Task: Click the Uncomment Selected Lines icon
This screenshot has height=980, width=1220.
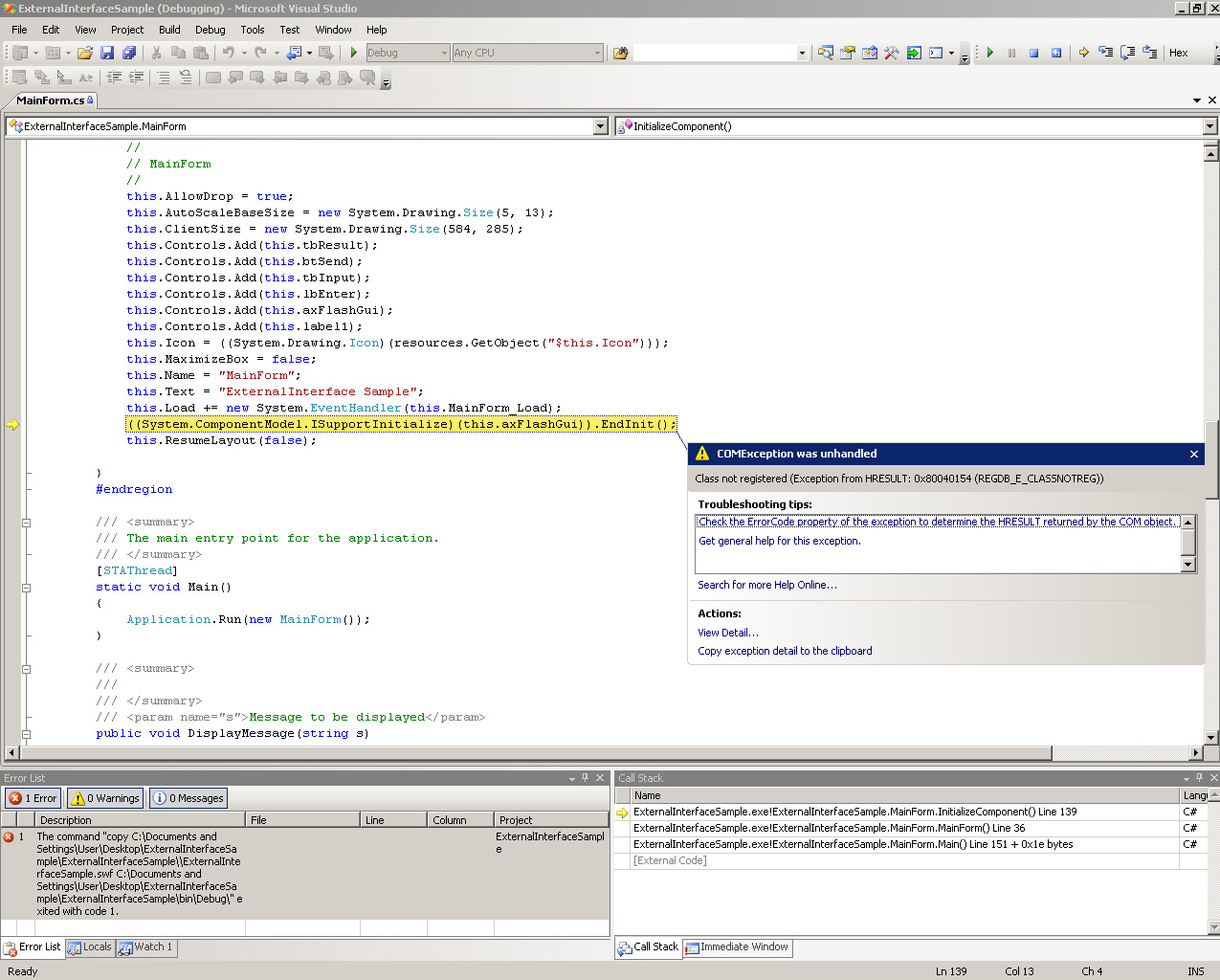Action: point(186,78)
